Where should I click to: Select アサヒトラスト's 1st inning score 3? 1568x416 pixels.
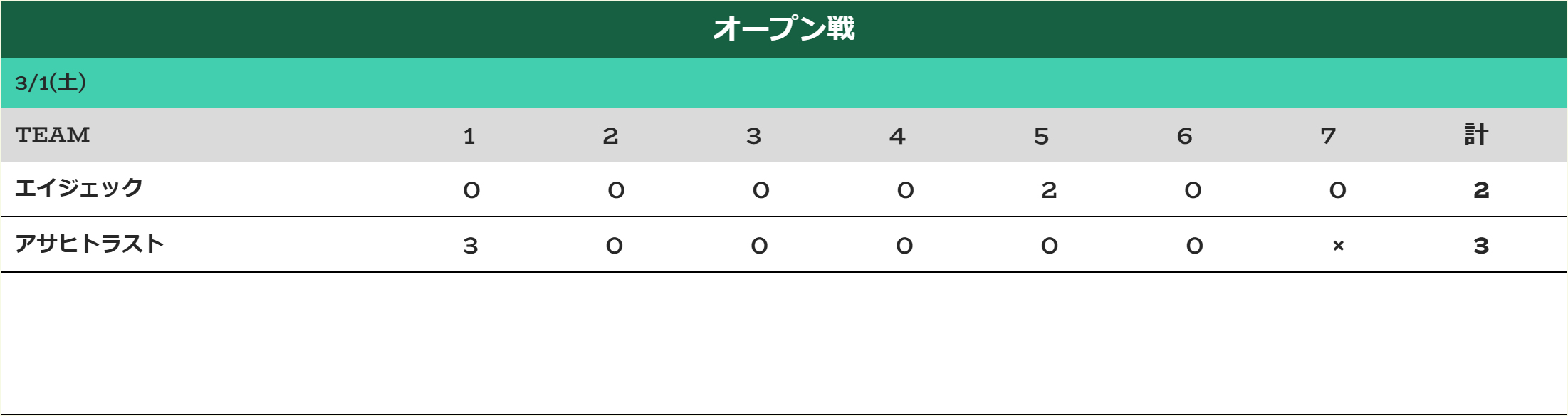point(470,246)
